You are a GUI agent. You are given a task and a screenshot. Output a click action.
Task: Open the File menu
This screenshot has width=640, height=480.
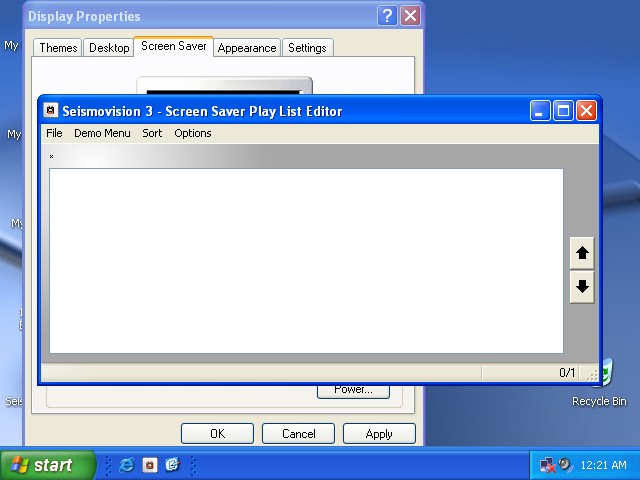(x=54, y=133)
